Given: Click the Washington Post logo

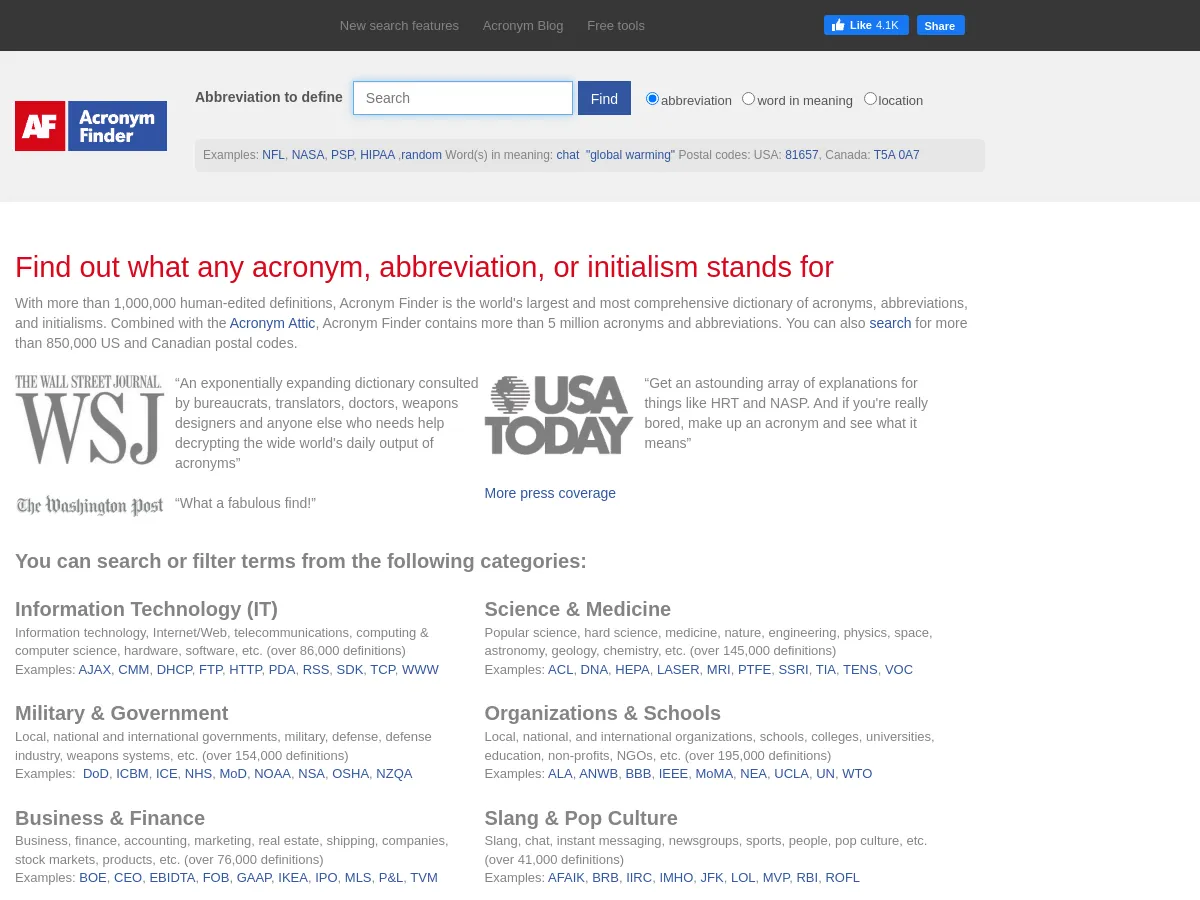Looking at the screenshot, I should point(89,506).
